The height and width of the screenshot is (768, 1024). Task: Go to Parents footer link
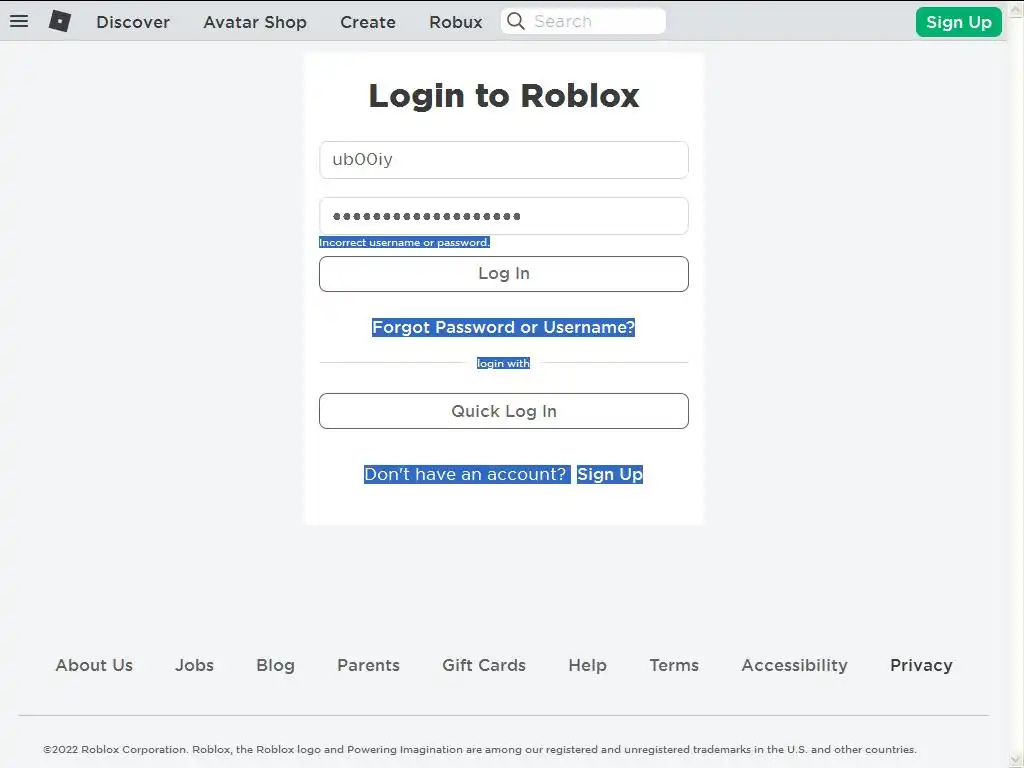click(368, 665)
